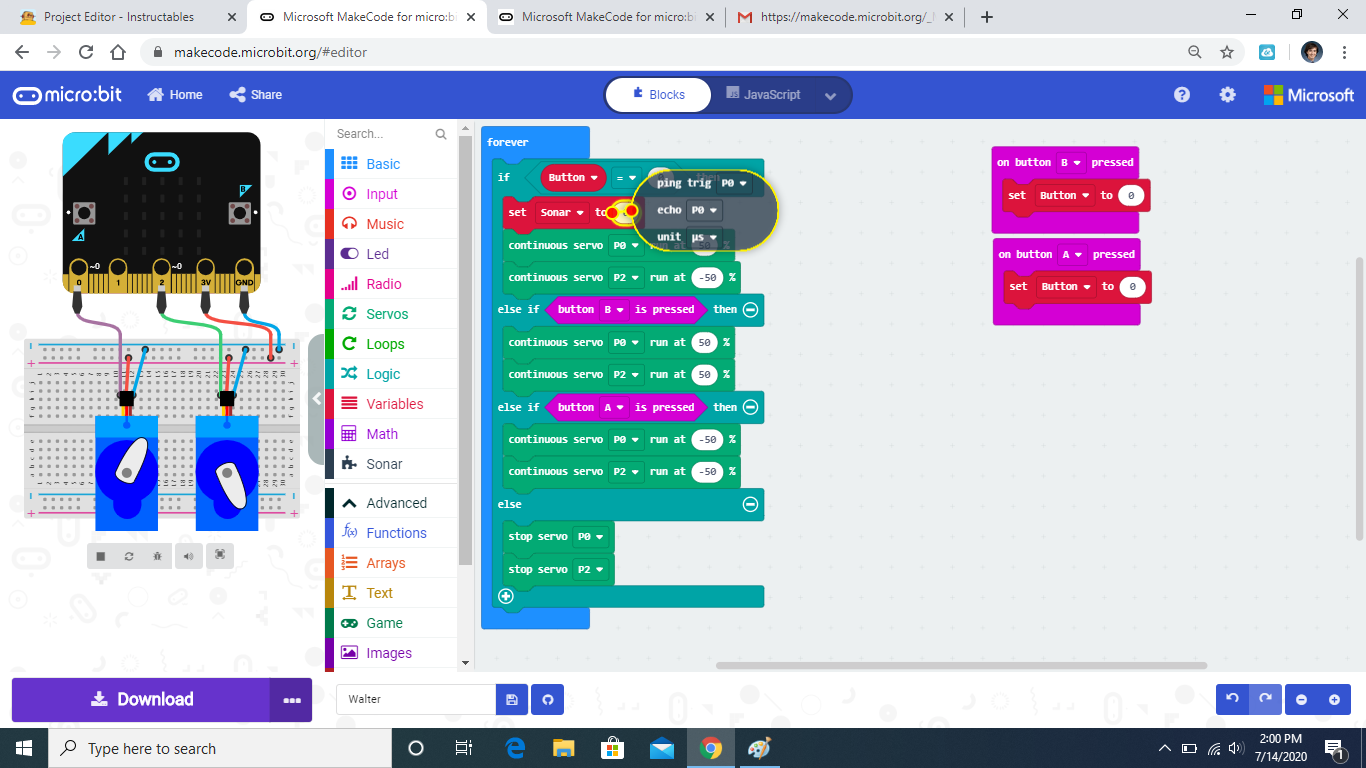
Task: Collapse the simulator panel arrow
Action: (317, 398)
